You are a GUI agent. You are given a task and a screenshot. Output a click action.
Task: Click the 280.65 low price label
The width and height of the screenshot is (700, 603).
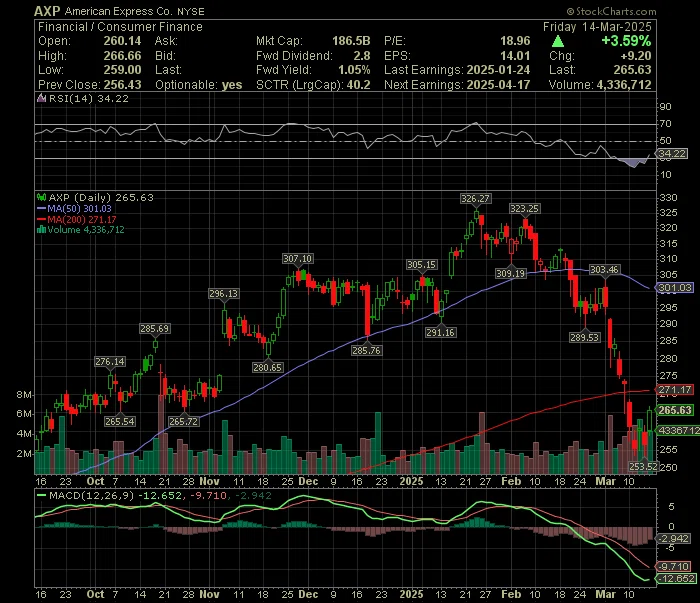pyautogui.click(x=267, y=367)
